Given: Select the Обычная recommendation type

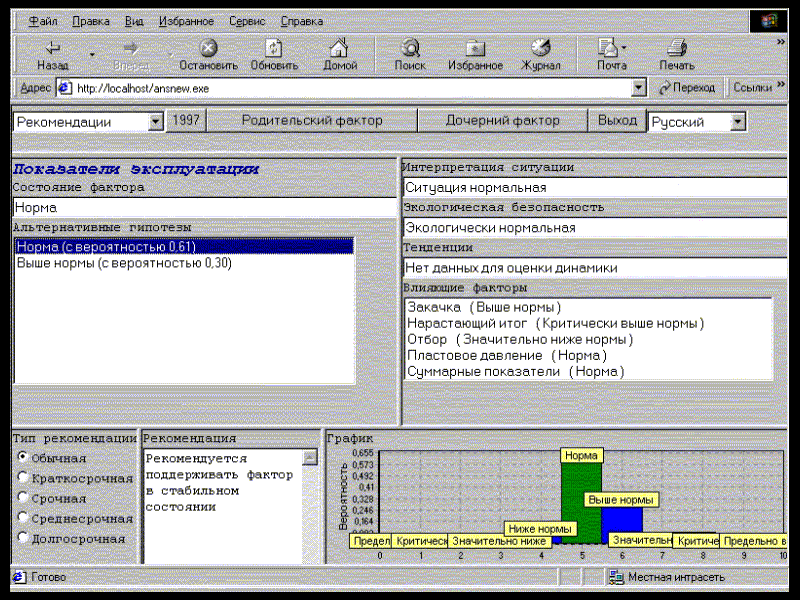Looking at the screenshot, I should click(x=22, y=457).
